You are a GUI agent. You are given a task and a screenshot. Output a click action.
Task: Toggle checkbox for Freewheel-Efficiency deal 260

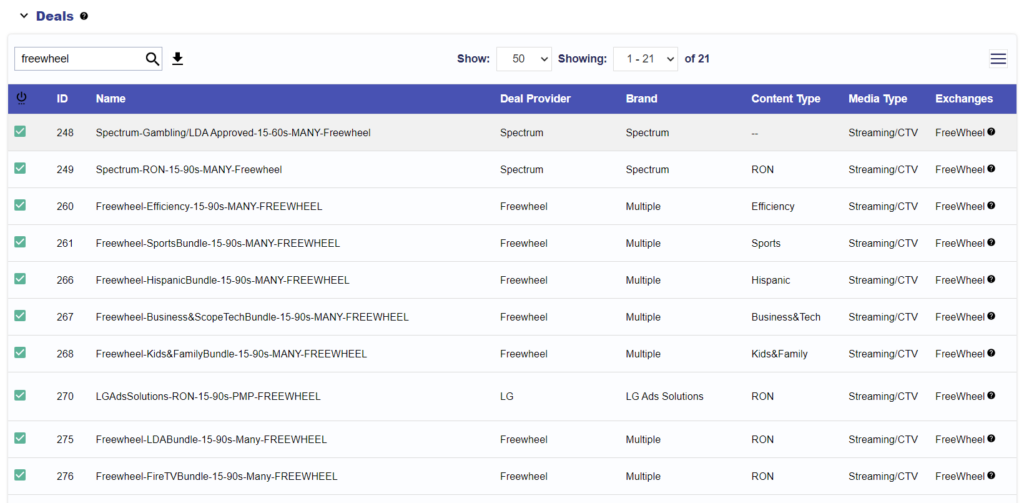[x=20, y=205]
